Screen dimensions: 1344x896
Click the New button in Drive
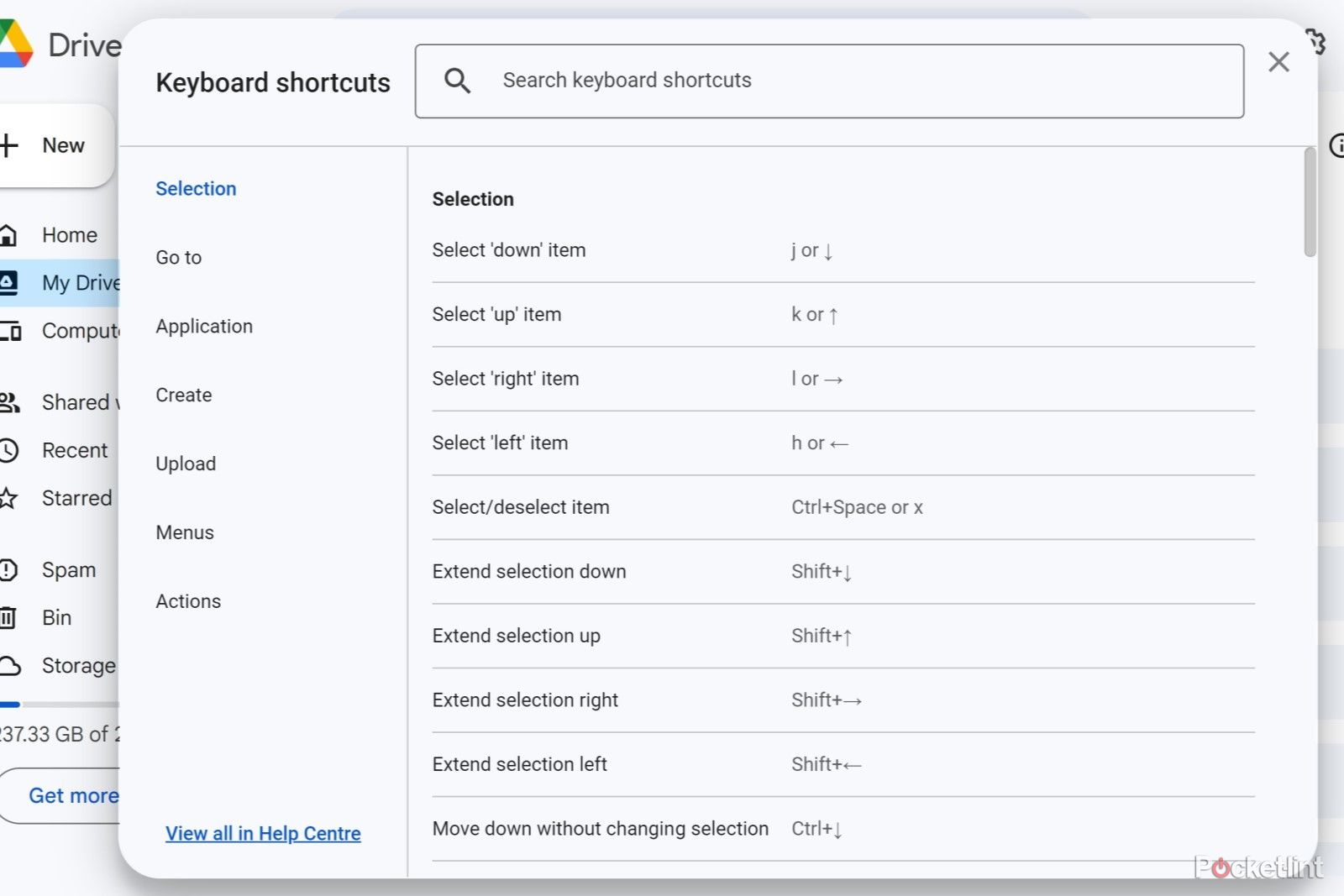[55, 145]
